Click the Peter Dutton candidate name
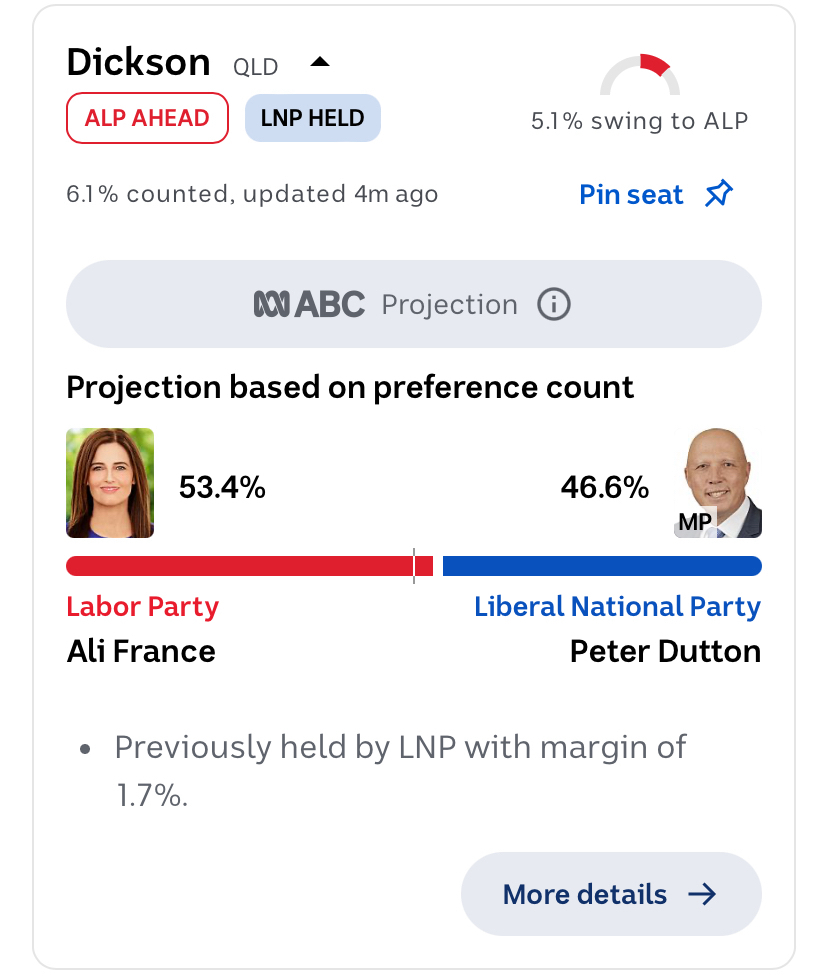Image resolution: width=828 pixels, height=980 pixels. click(665, 651)
